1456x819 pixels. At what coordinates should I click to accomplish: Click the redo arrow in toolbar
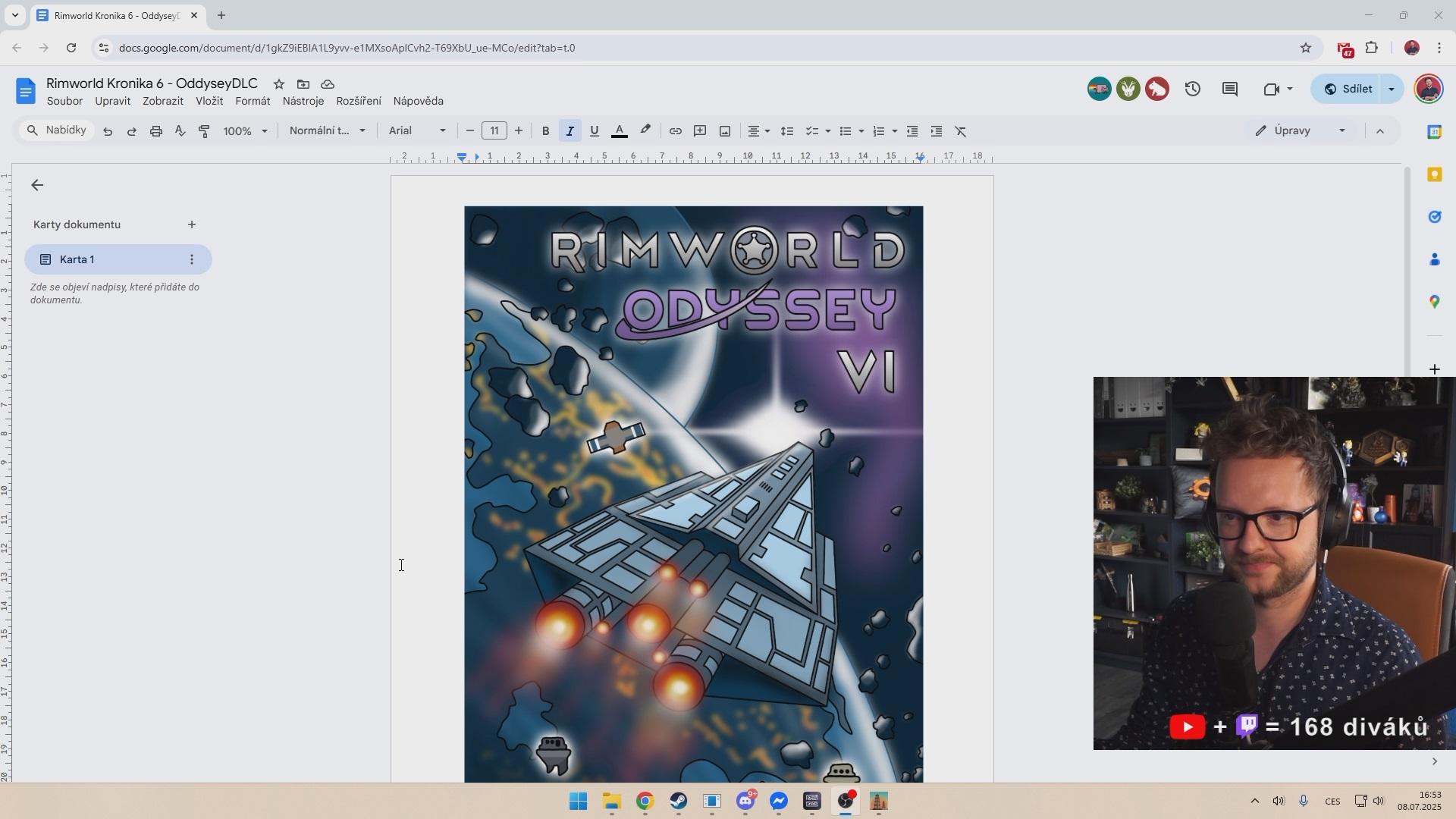(x=132, y=131)
